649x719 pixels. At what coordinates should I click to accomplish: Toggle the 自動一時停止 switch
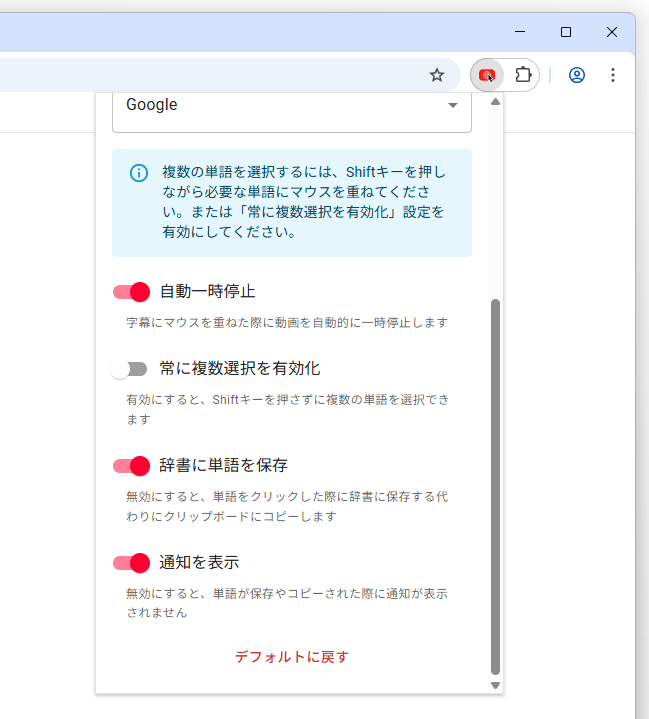click(132, 292)
